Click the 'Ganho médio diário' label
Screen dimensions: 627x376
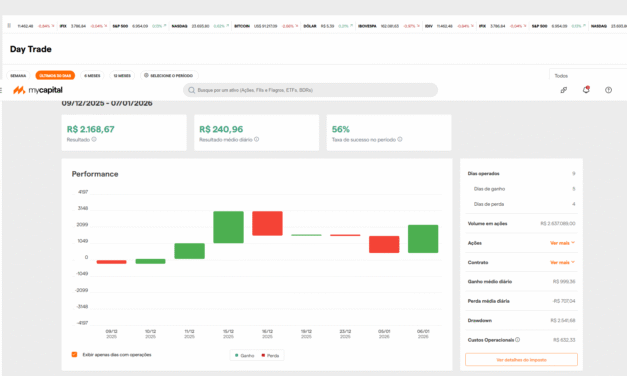tap(490, 282)
